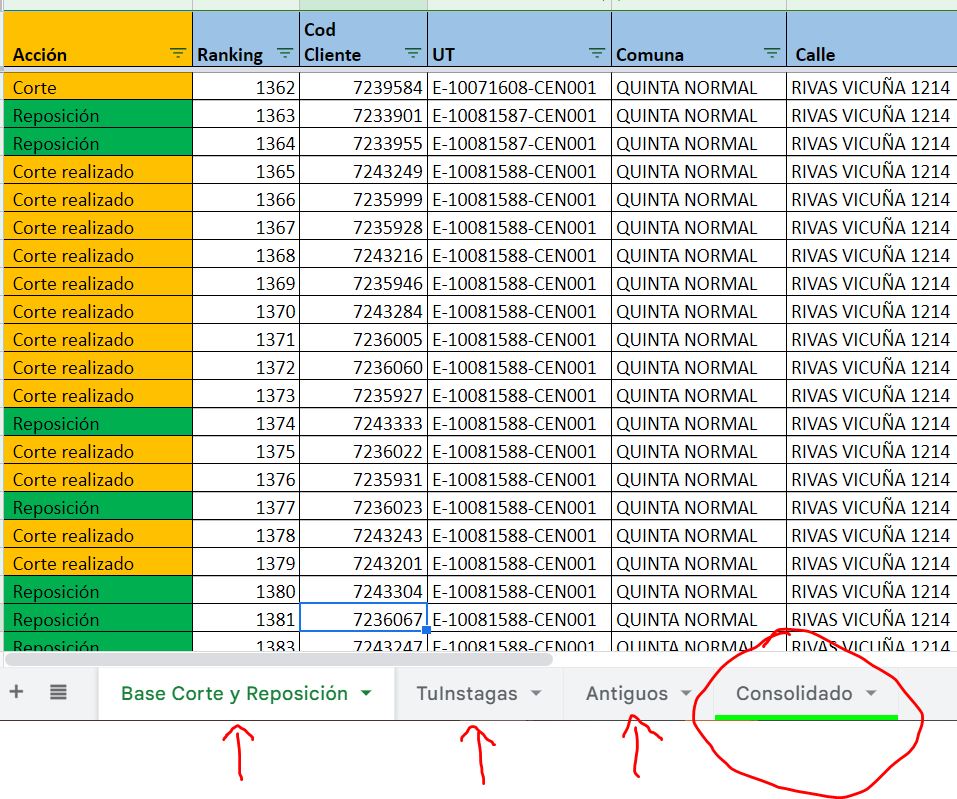Open Base Corte y Reposición tab dropdown arrow
Image resolution: width=957 pixels, height=799 pixels.
coord(366,693)
